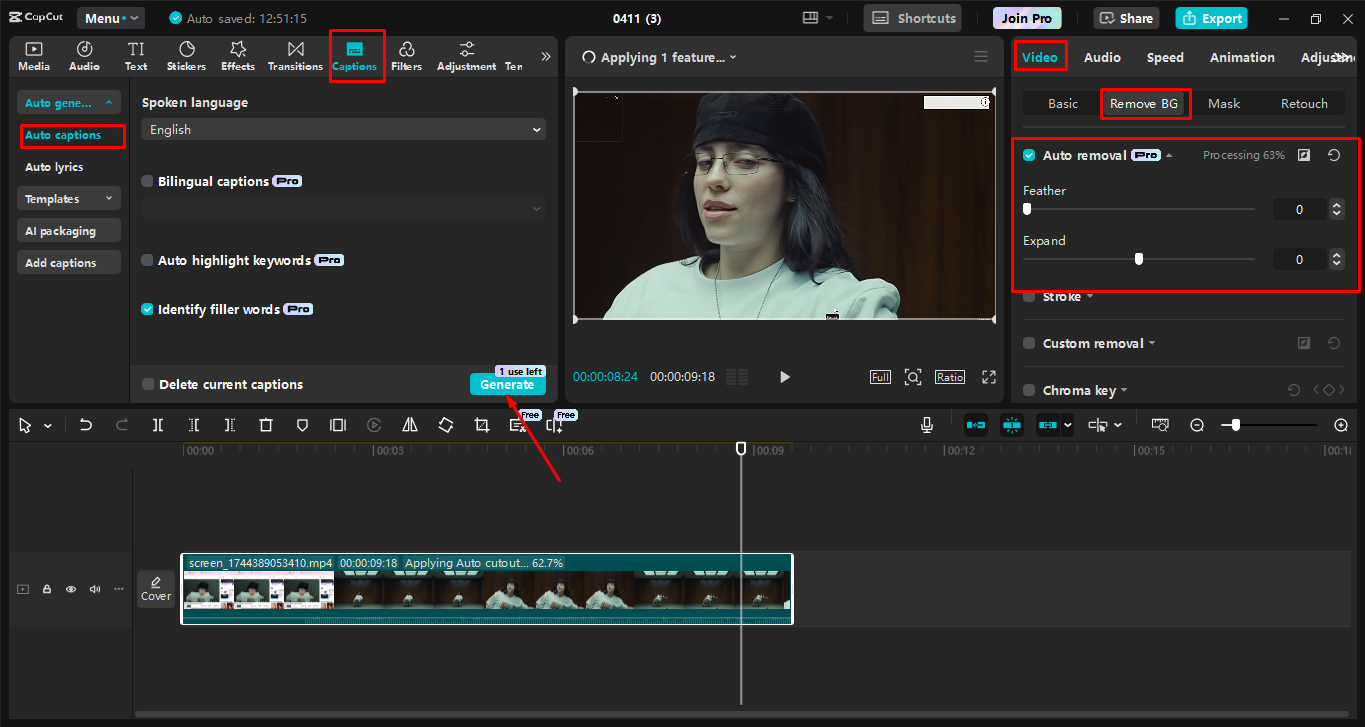This screenshot has width=1365, height=727.
Task: Uncheck the Auto removal checkbox
Action: click(x=1029, y=155)
